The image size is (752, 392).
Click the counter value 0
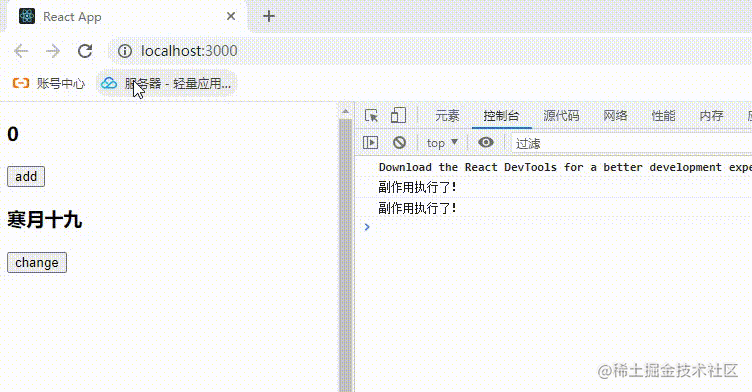[x=13, y=134]
